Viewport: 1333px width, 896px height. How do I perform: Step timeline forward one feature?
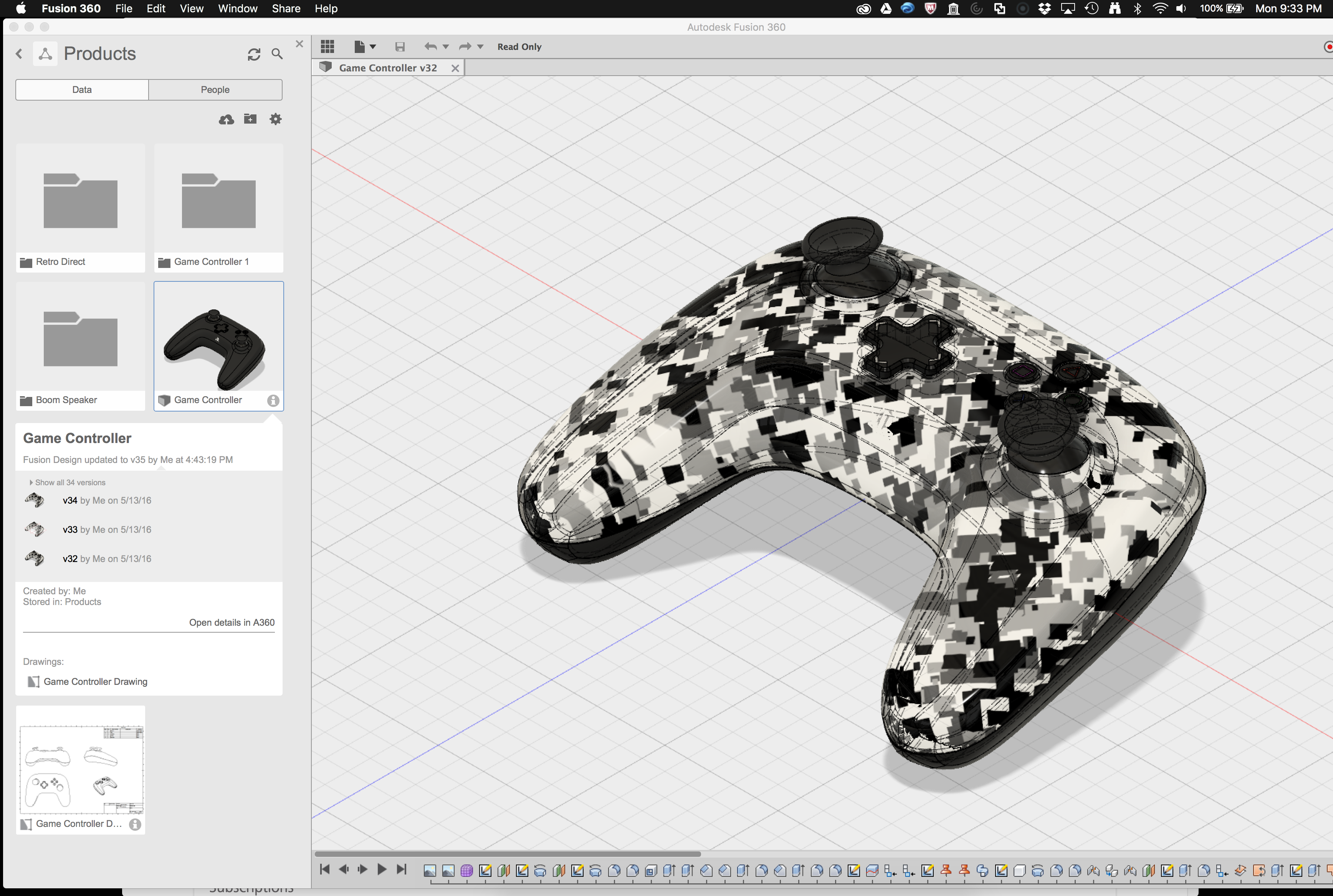point(363,870)
